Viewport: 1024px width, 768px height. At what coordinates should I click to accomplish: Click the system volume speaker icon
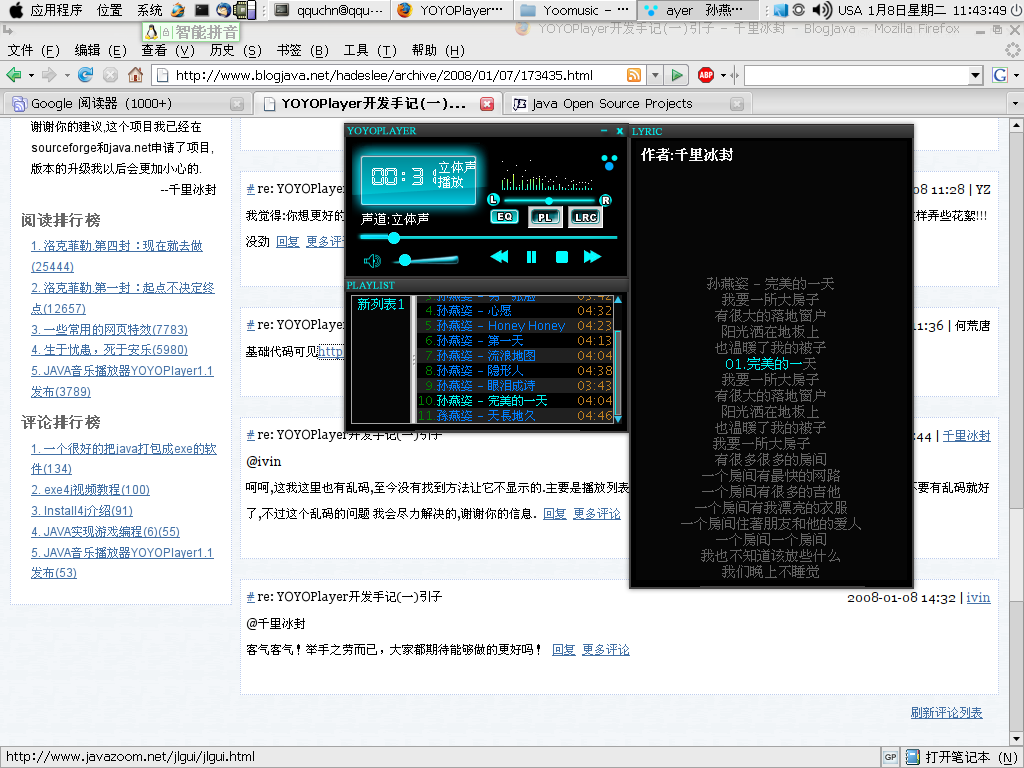tap(822, 10)
